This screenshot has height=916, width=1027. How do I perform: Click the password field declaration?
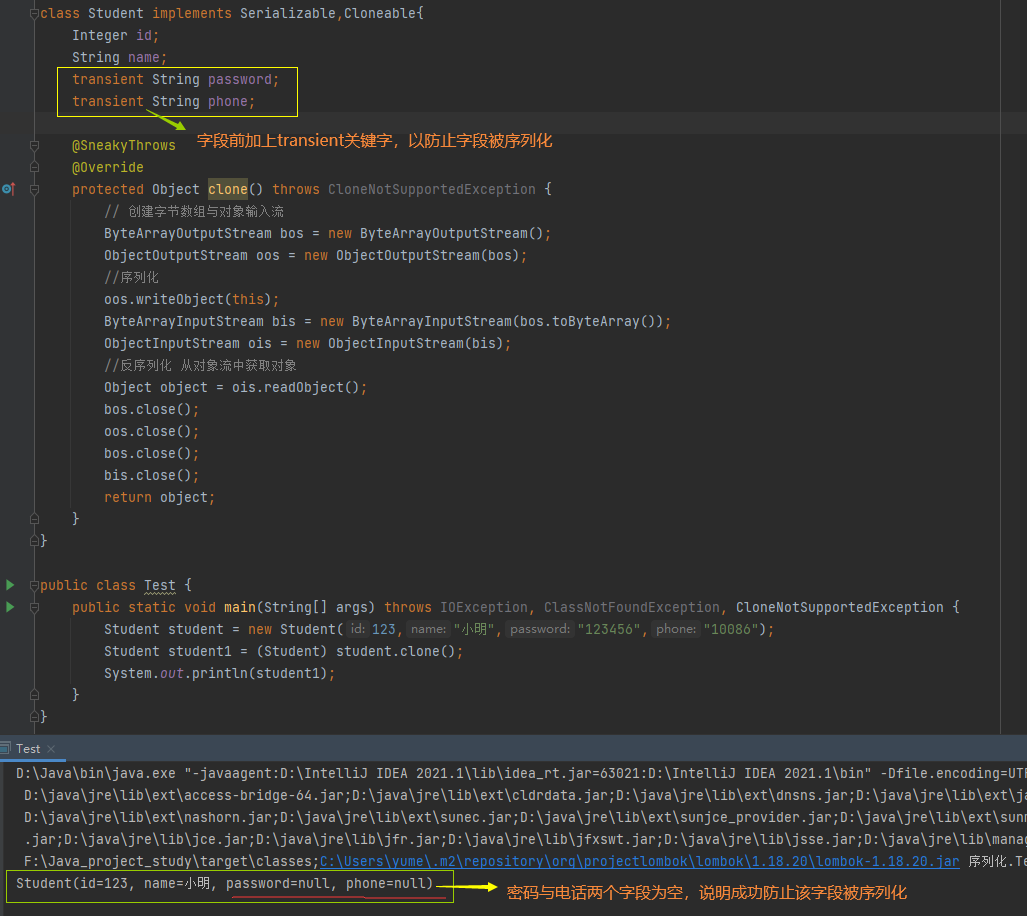click(x=176, y=79)
